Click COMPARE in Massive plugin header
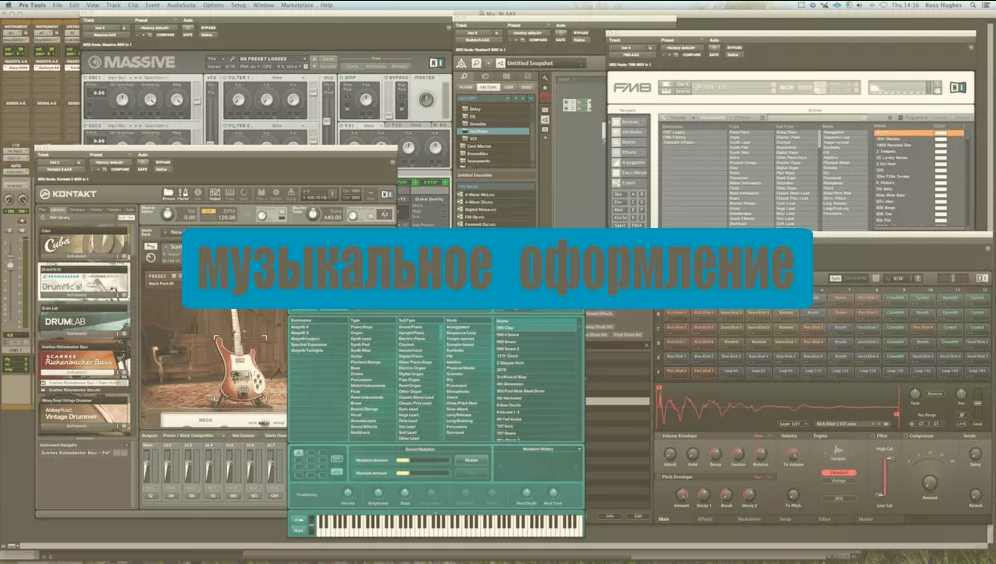 (x=166, y=35)
